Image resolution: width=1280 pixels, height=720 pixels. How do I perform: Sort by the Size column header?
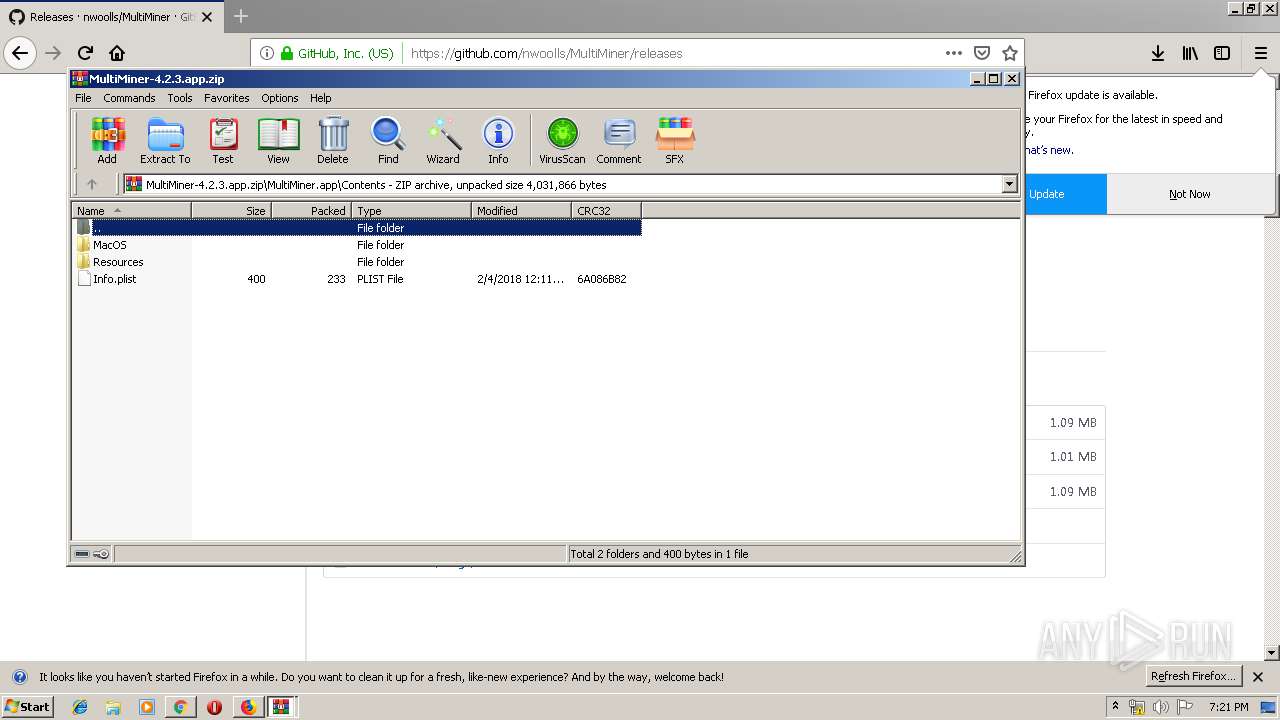tap(231, 210)
